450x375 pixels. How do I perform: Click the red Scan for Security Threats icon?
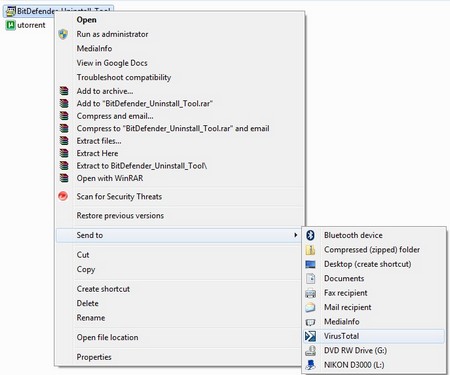coord(63,196)
